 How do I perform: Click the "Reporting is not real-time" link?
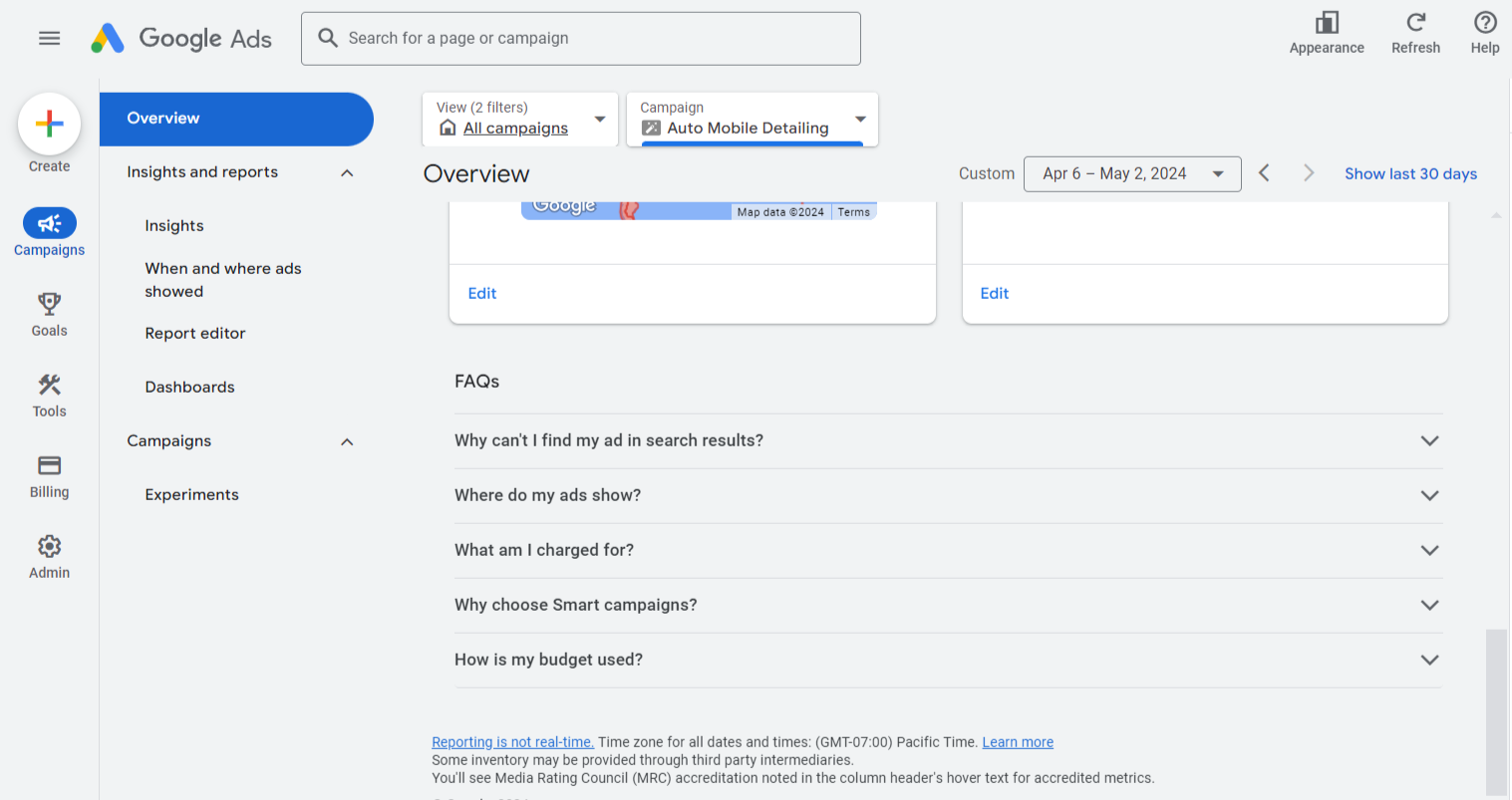click(512, 742)
